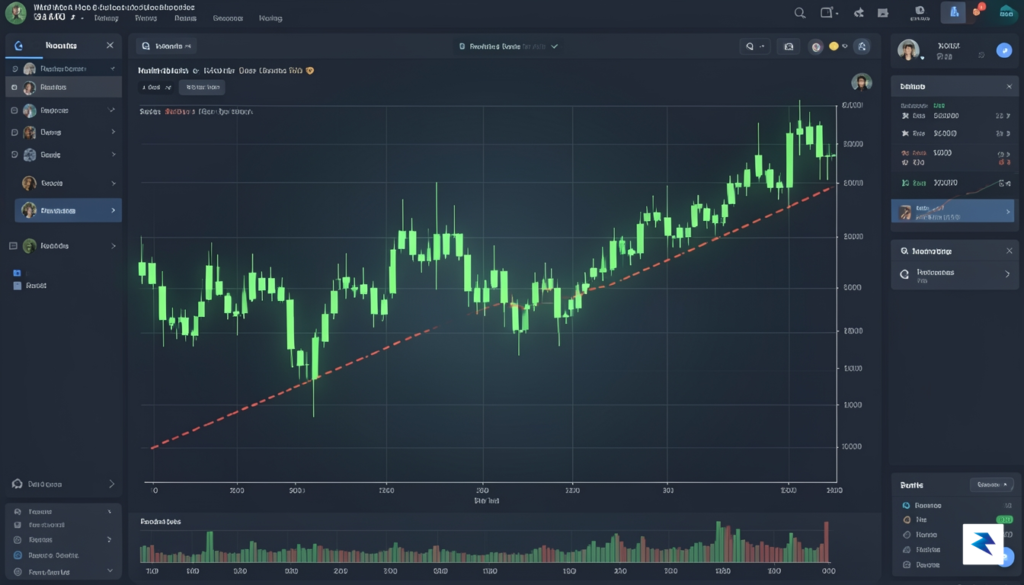
Task: Click the search button above the chart title
Action: point(167,46)
